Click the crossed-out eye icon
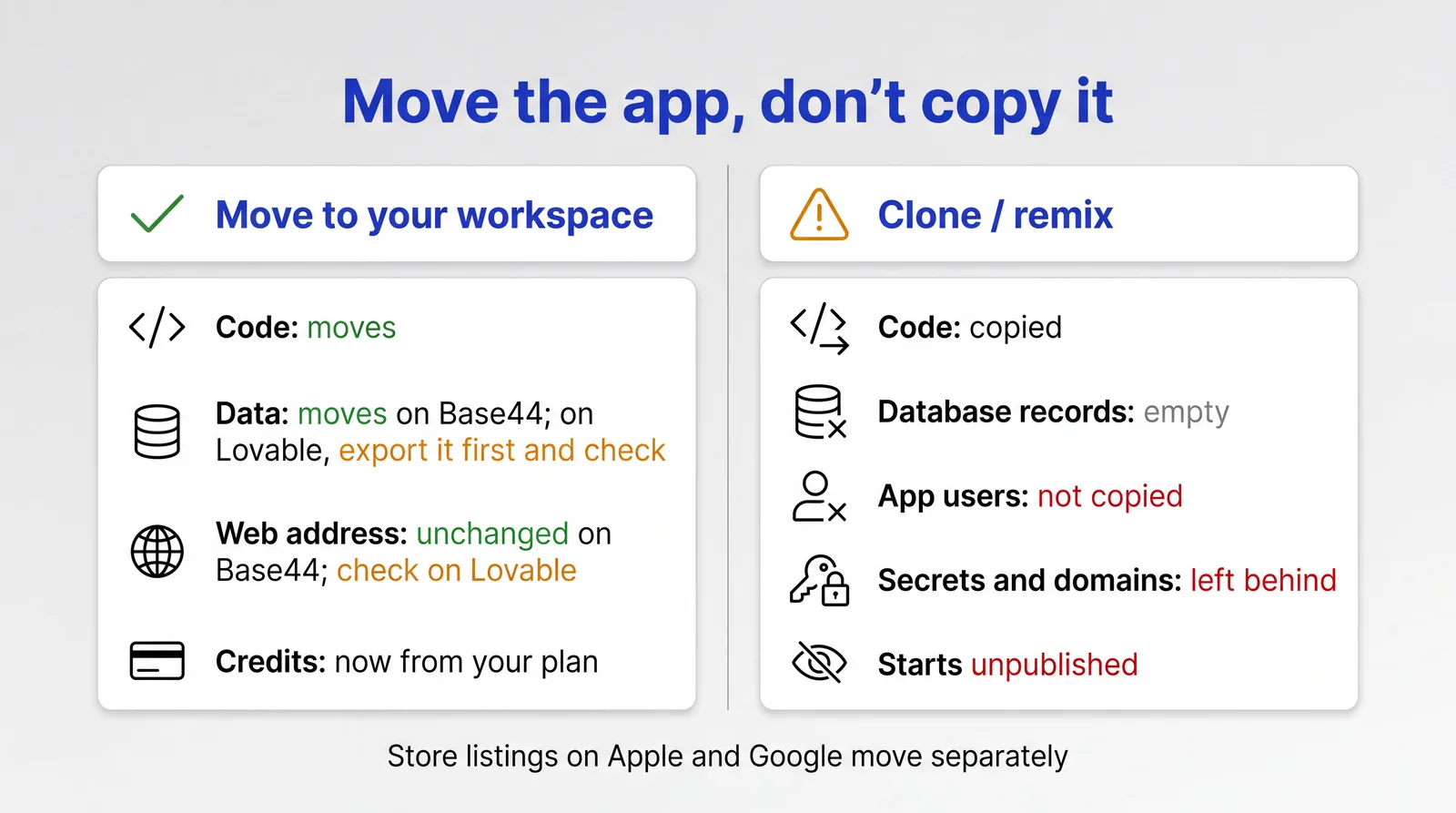Image resolution: width=1456 pixels, height=813 pixels. [819, 663]
